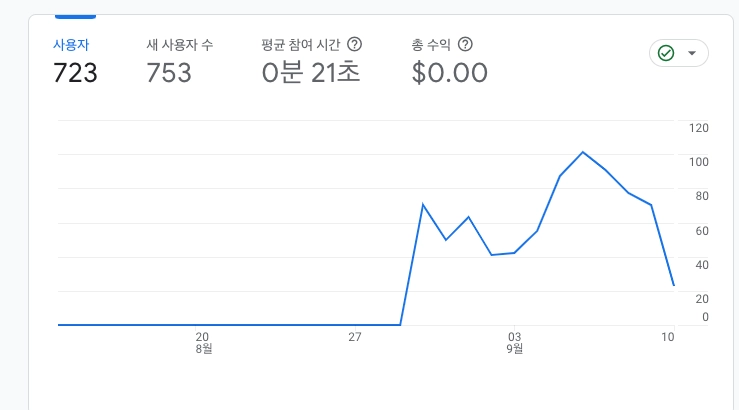
Task: Click the 03 9월 date axis label
Action: (x=514, y=343)
